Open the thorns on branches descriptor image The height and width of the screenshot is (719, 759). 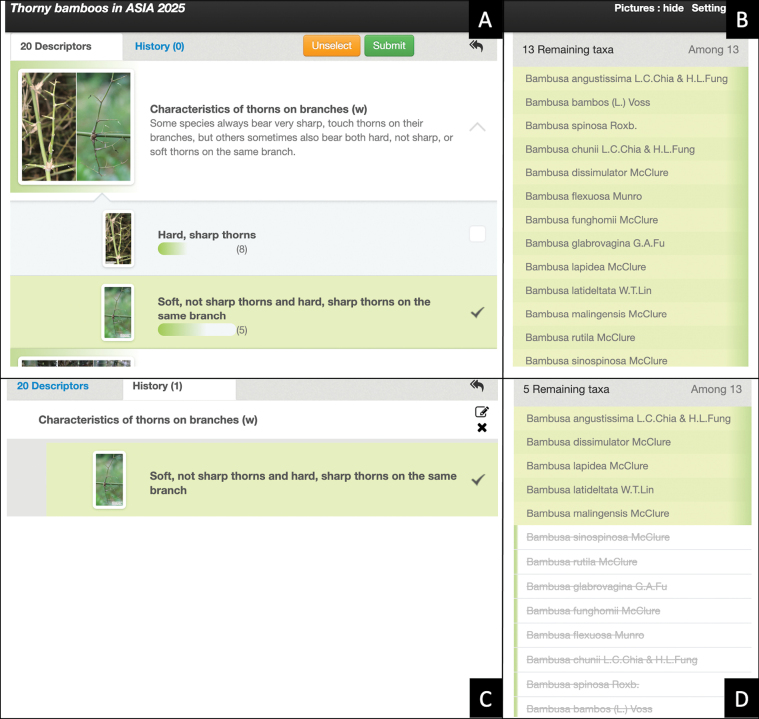[76, 127]
